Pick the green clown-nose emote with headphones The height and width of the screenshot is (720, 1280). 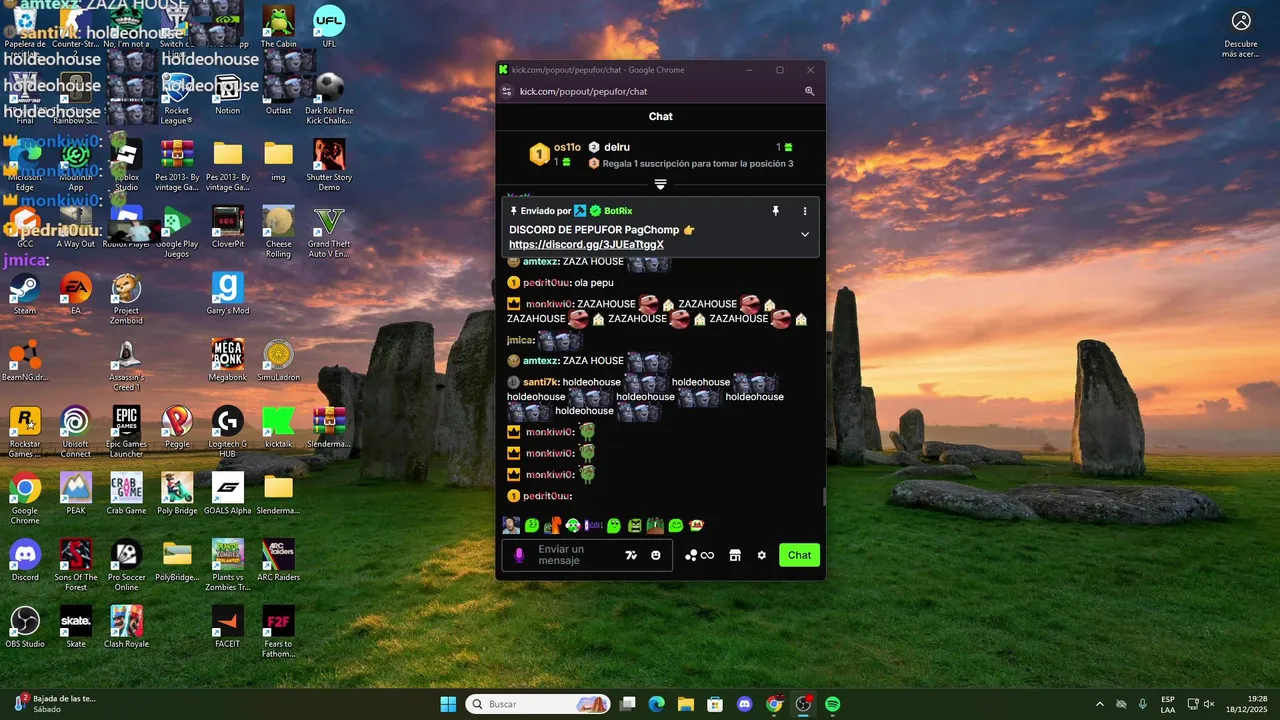(573, 525)
